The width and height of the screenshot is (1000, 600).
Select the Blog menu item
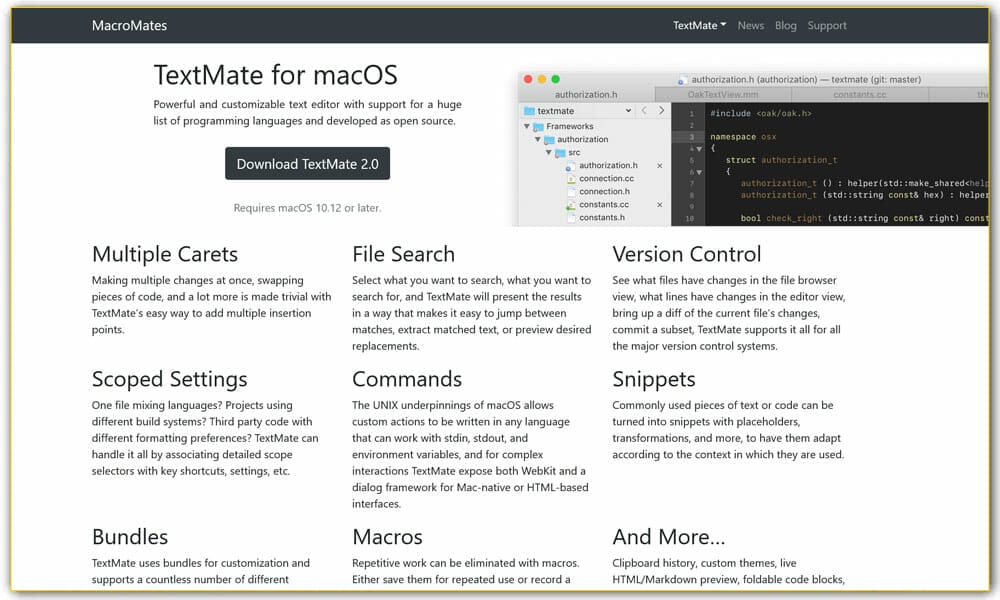pos(786,25)
